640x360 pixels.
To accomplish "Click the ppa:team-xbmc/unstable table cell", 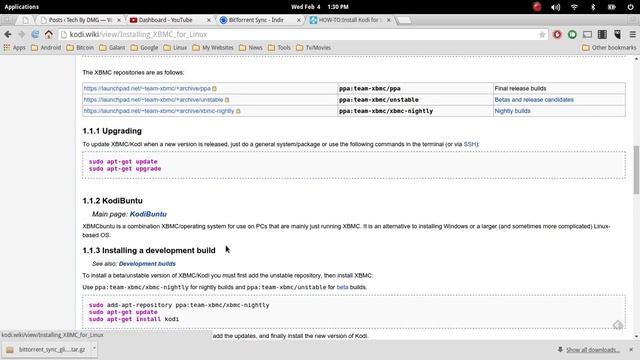I will (x=415, y=100).
